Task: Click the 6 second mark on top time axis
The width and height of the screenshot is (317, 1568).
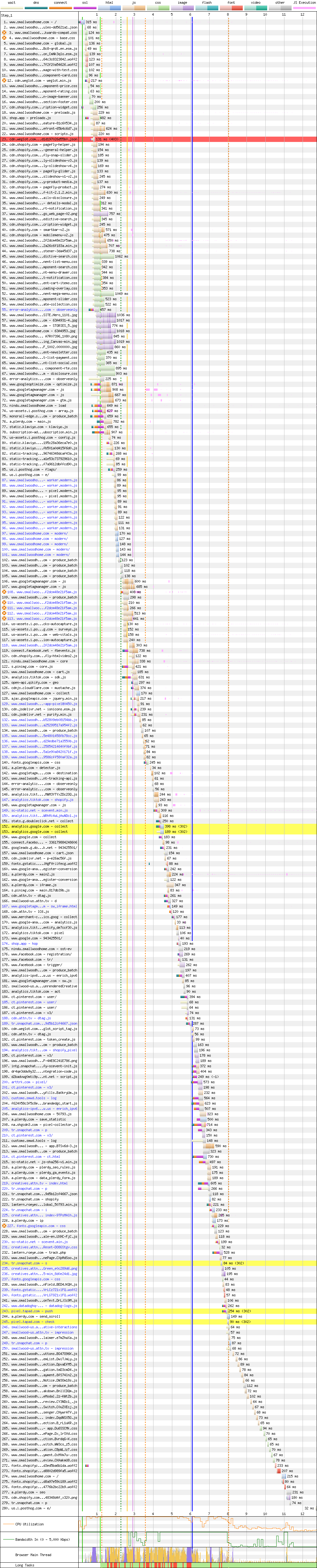Action: [x=190, y=15]
